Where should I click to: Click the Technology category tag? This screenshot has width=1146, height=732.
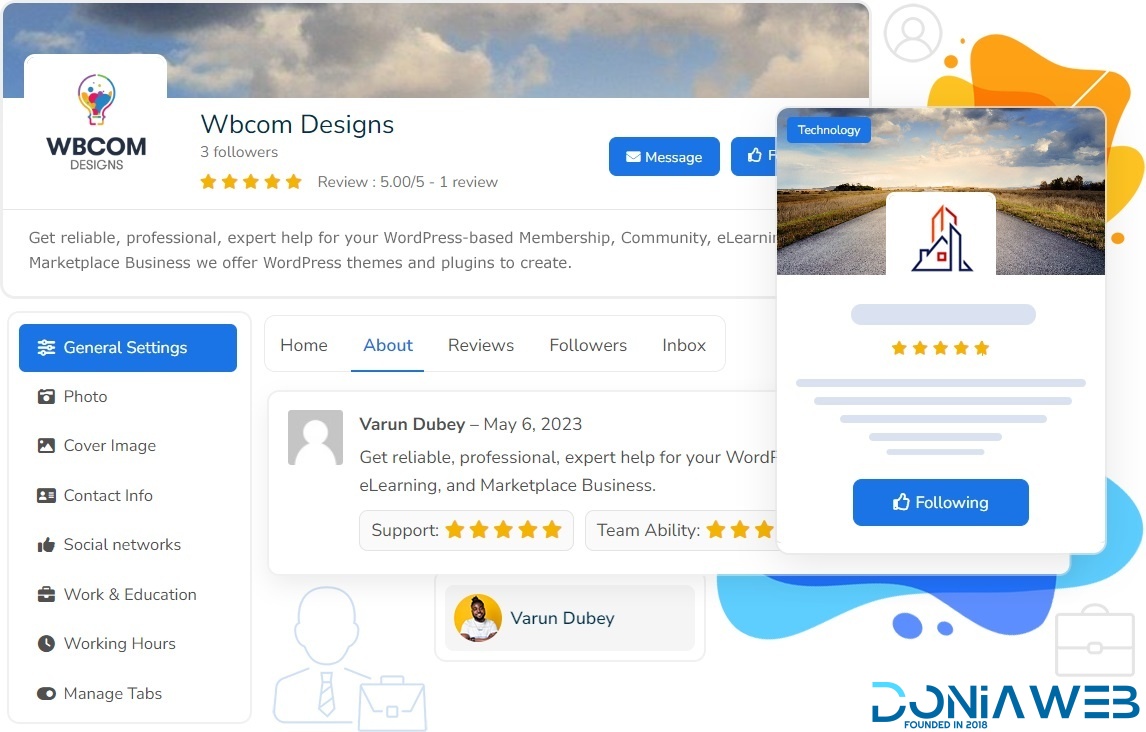click(x=829, y=130)
